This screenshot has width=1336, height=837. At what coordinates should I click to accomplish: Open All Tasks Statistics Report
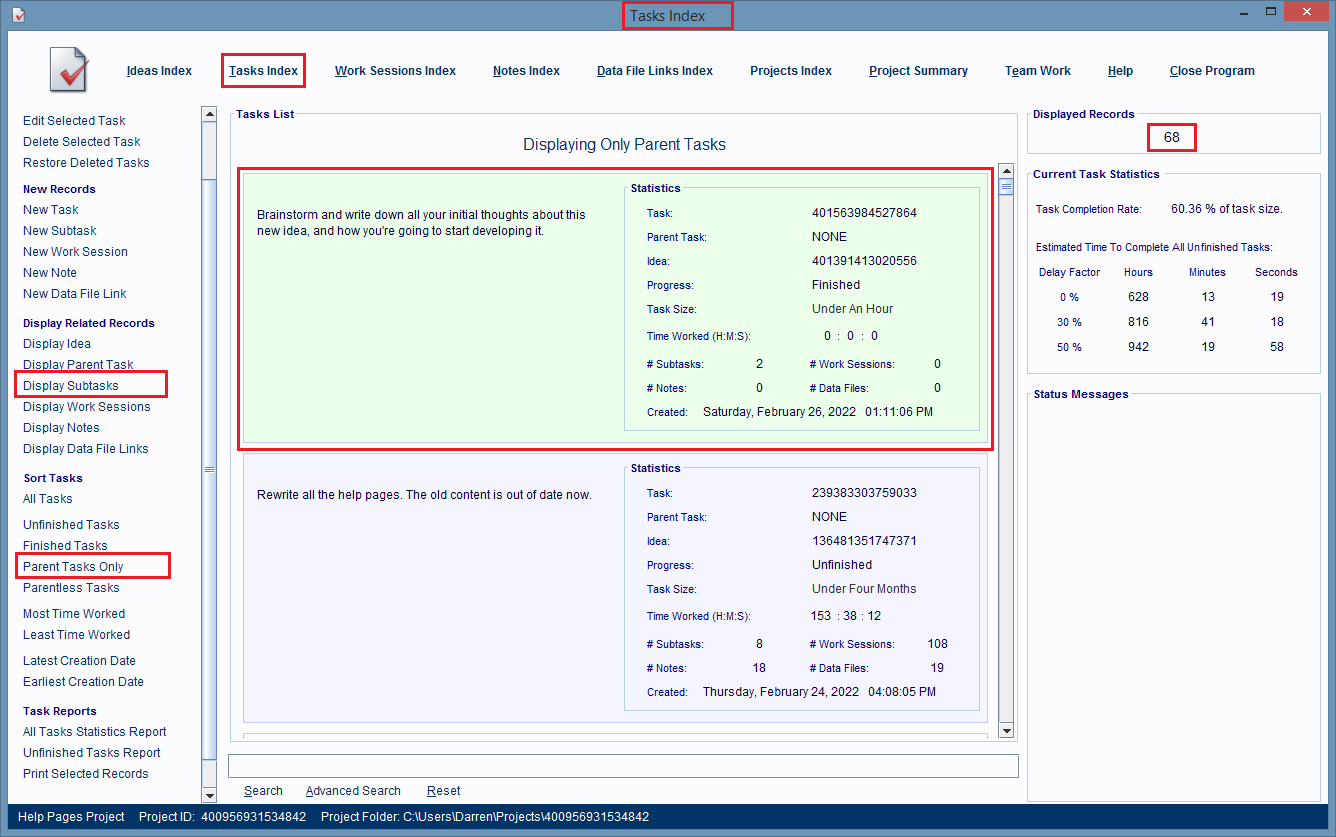tap(95, 732)
